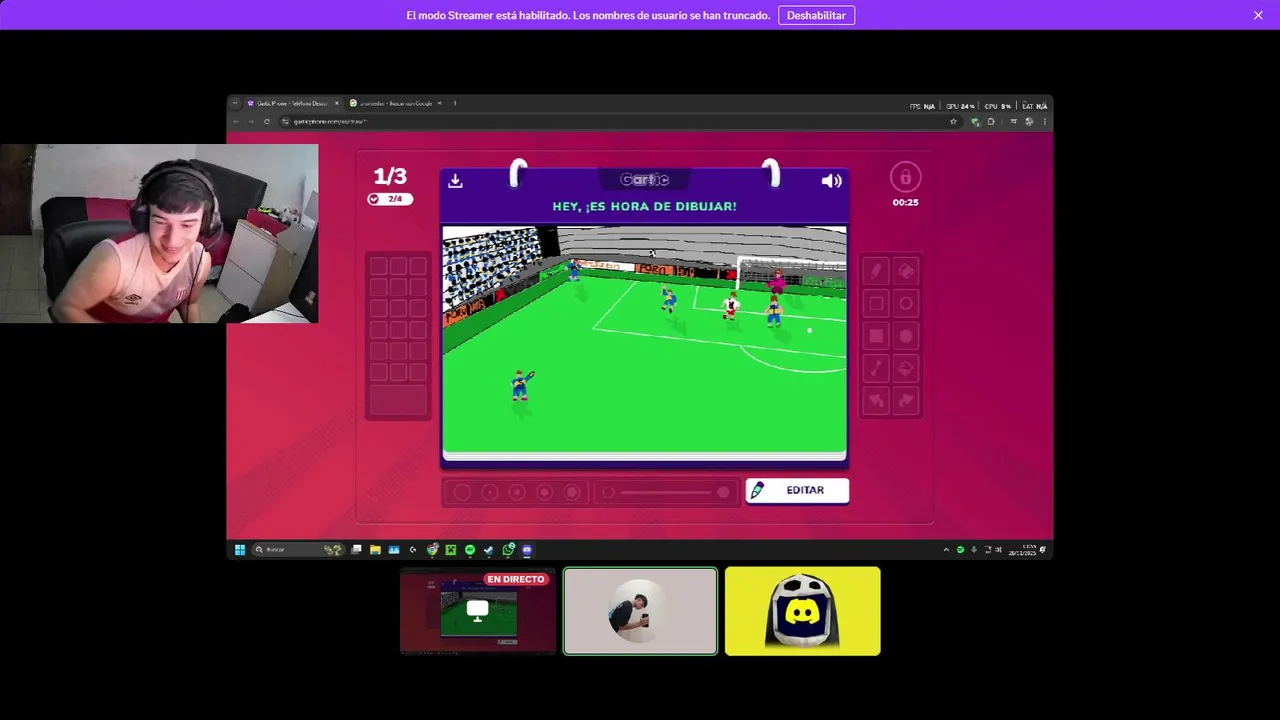The width and height of the screenshot is (1280, 720).
Task: Go forward in the browser
Action: pos(251,121)
